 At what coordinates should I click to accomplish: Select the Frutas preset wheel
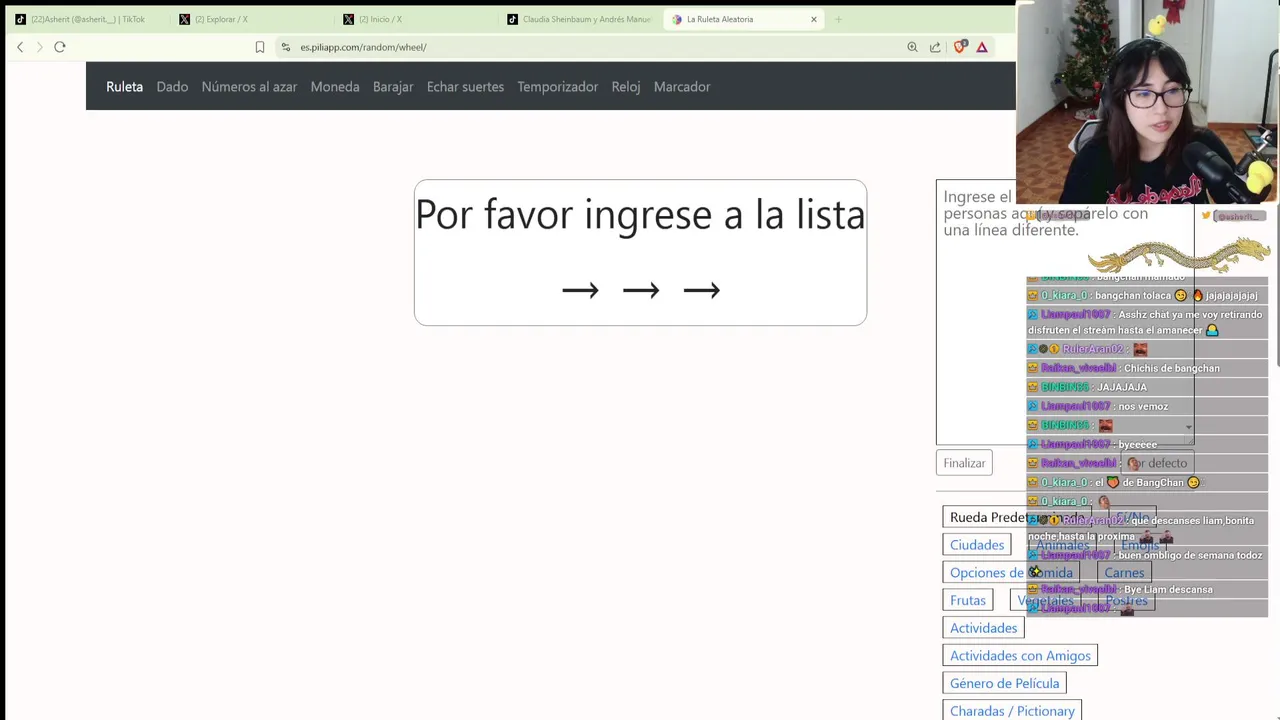(968, 600)
